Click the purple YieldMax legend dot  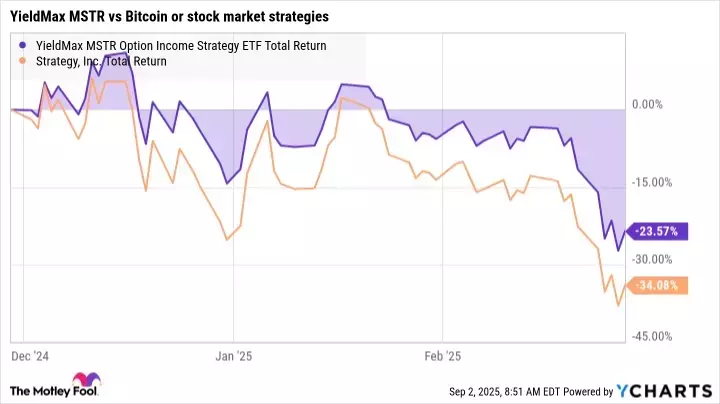pos(22,45)
